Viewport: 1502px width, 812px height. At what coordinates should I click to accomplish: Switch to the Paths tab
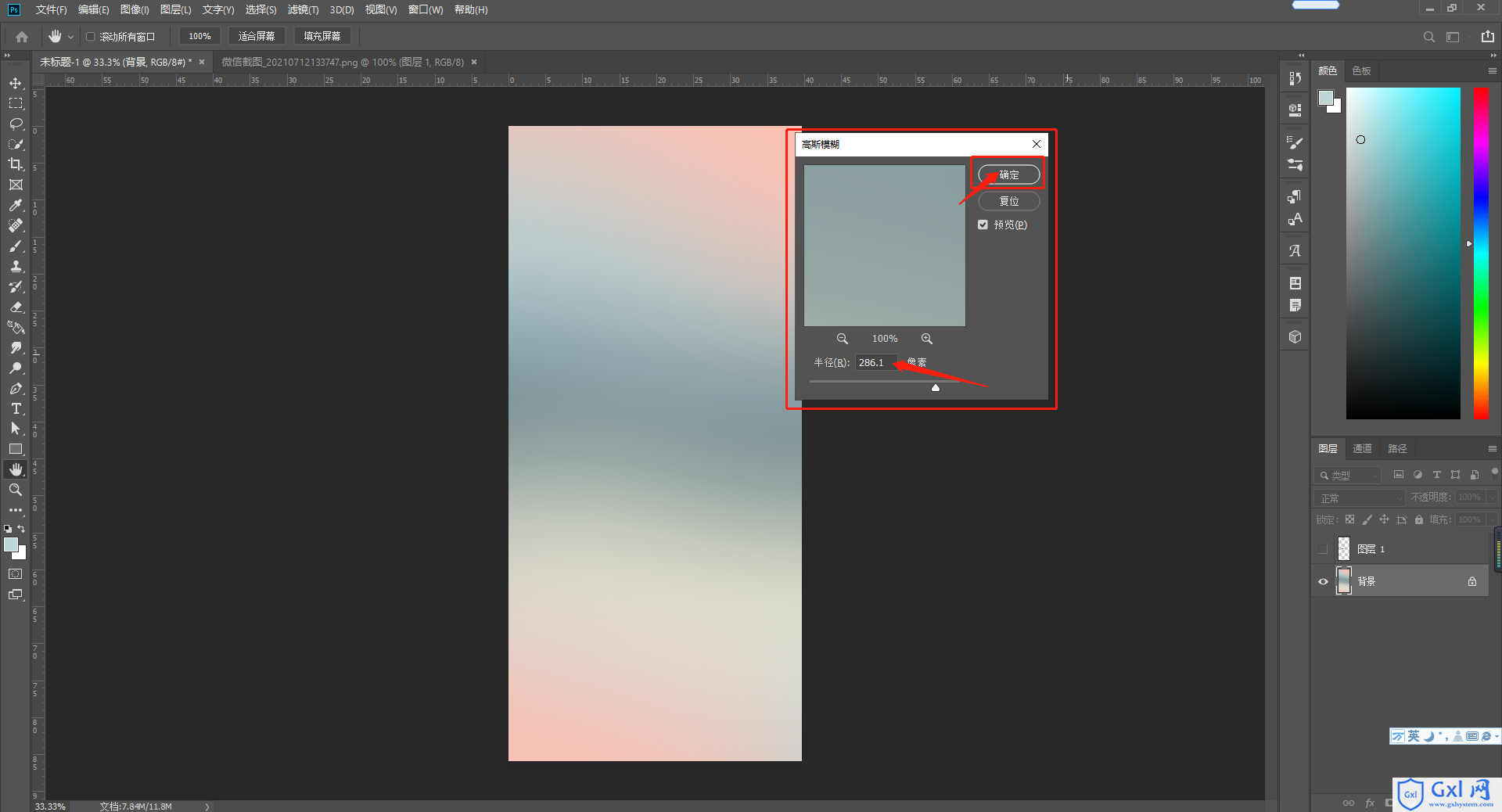coord(1397,449)
